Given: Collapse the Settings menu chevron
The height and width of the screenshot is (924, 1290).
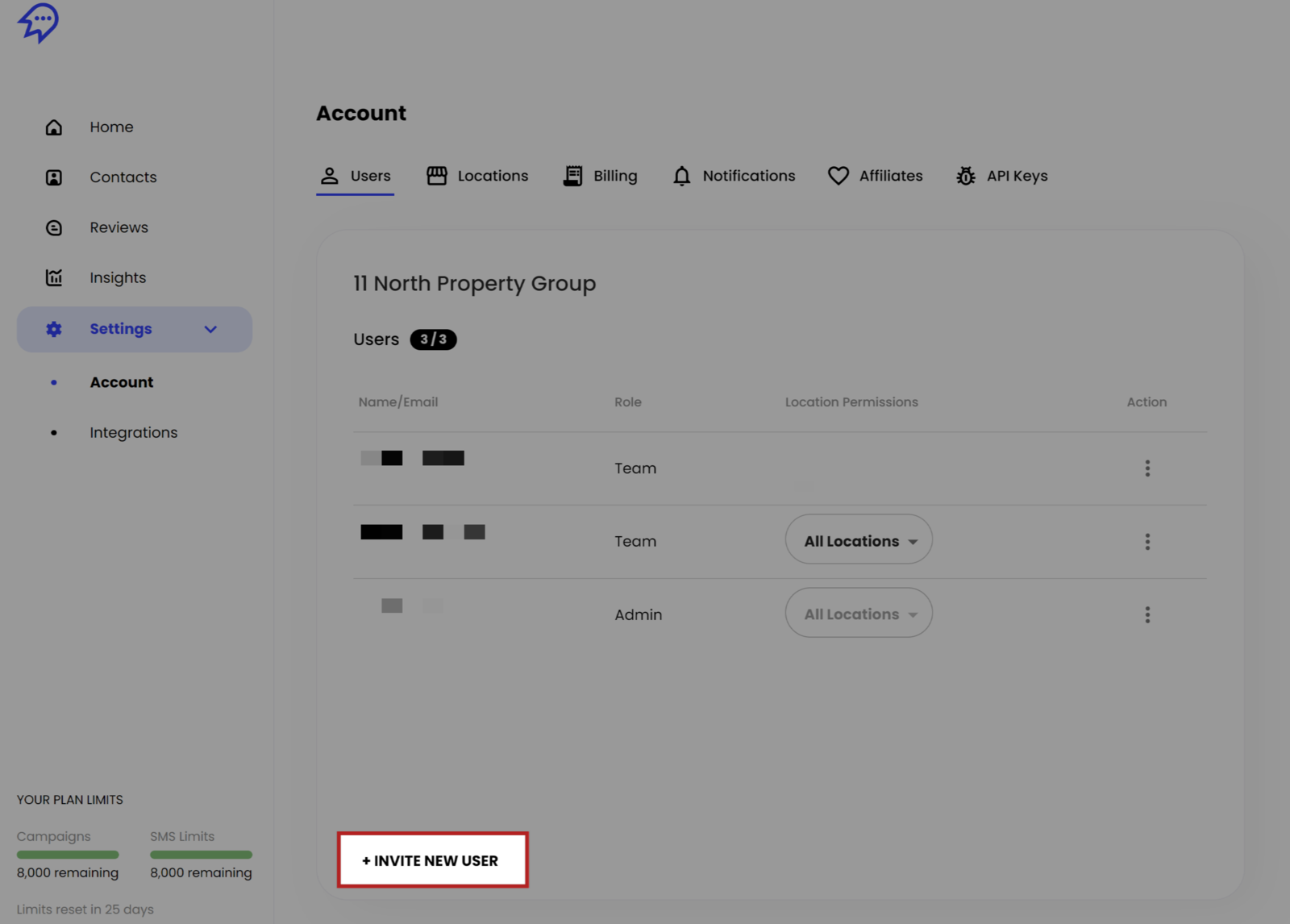Looking at the screenshot, I should click(210, 329).
